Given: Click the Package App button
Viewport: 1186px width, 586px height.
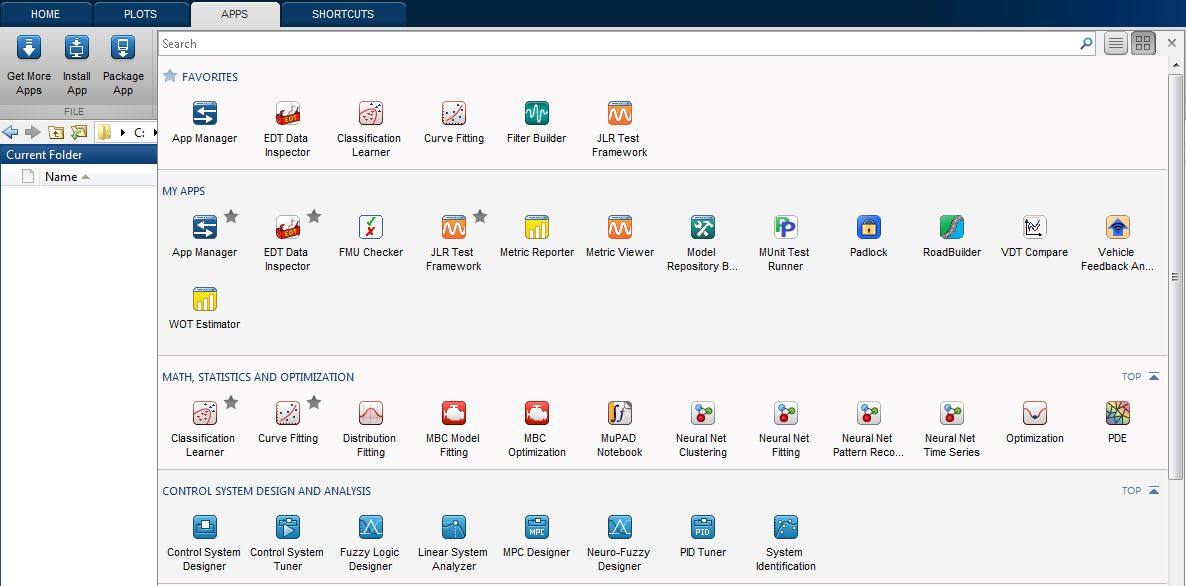Looking at the screenshot, I should [123, 63].
